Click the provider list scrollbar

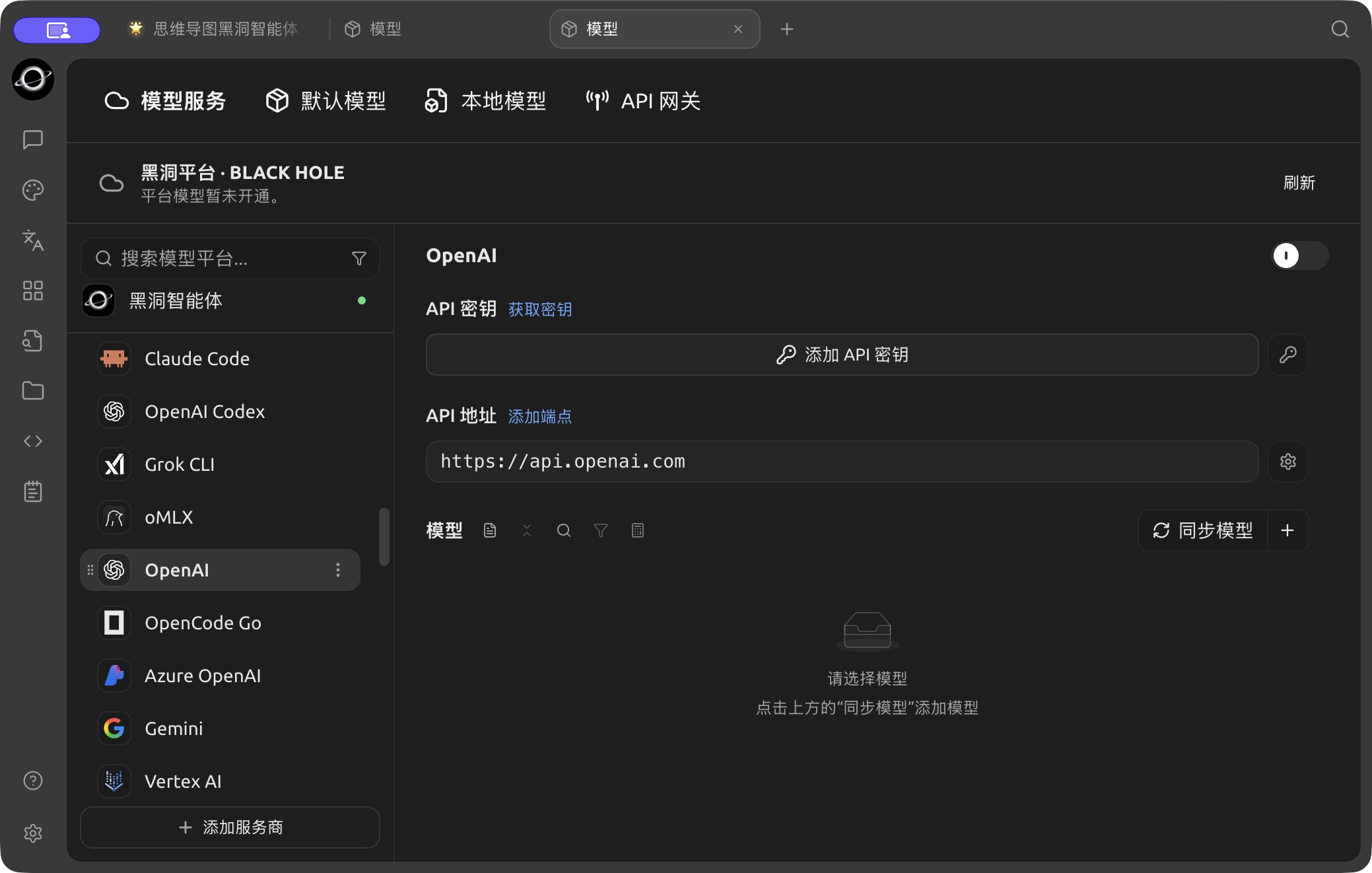[x=384, y=536]
